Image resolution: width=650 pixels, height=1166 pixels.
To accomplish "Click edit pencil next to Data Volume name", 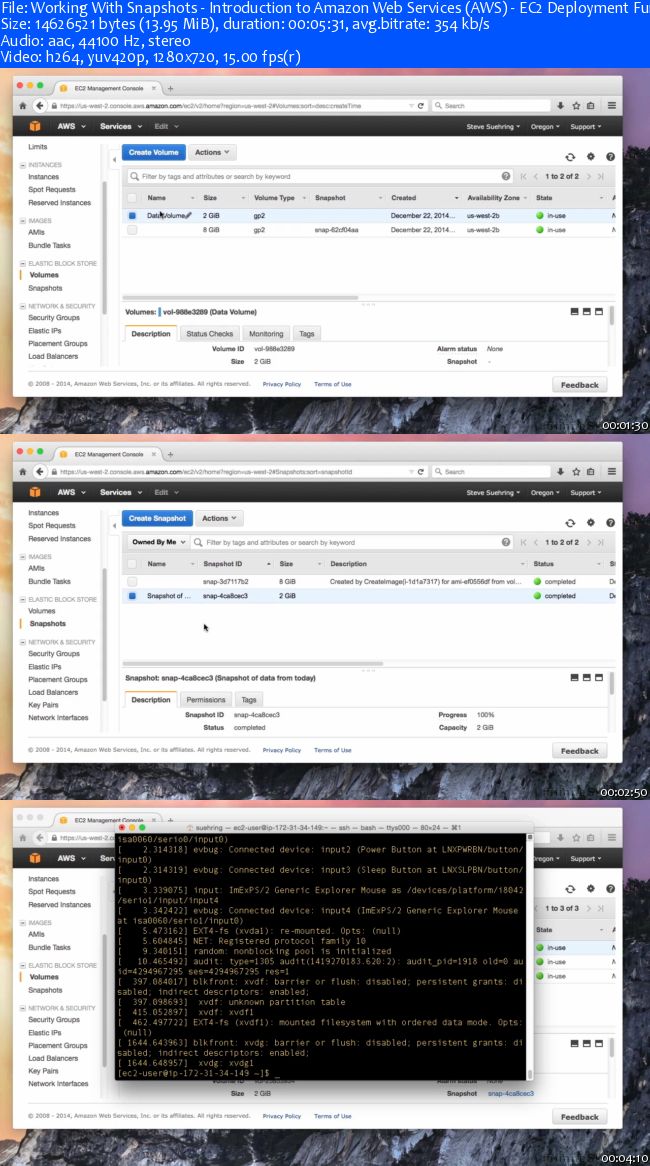I will pyautogui.click(x=188, y=216).
